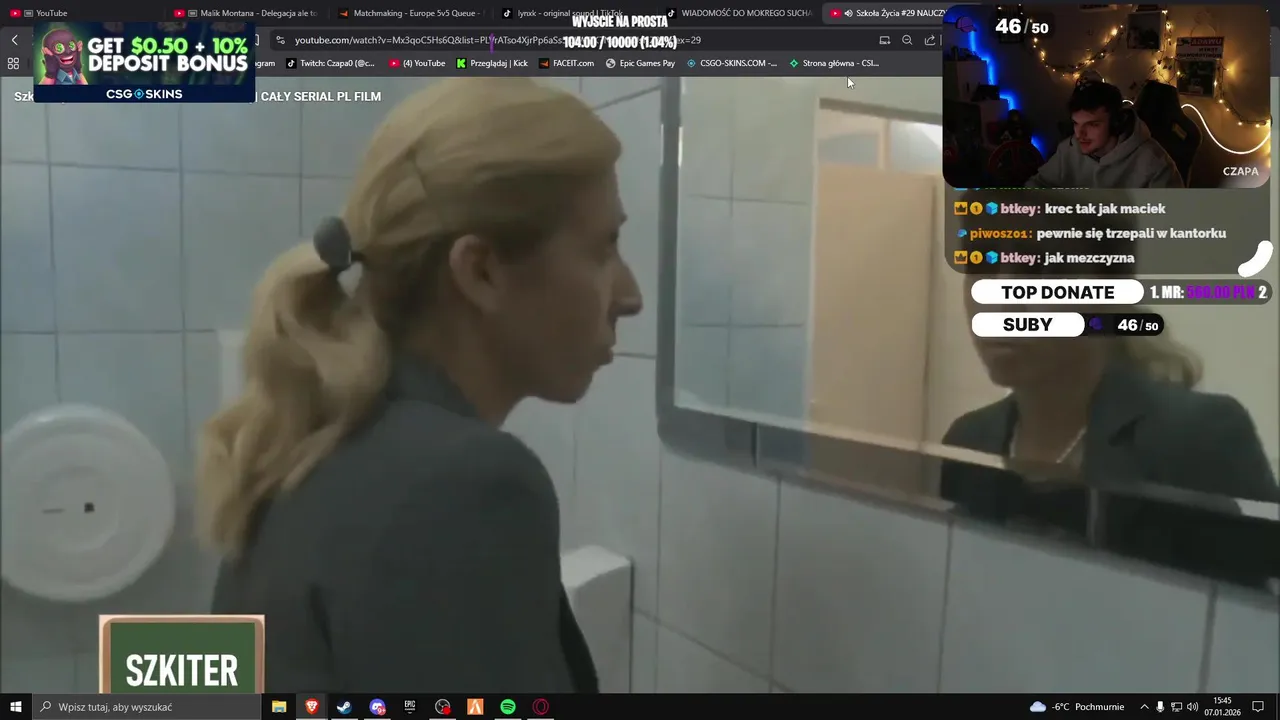Image resolution: width=1280 pixels, height=720 pixels.
Task: Switch to the YouTube tab
Action: (x=80, y=13)
